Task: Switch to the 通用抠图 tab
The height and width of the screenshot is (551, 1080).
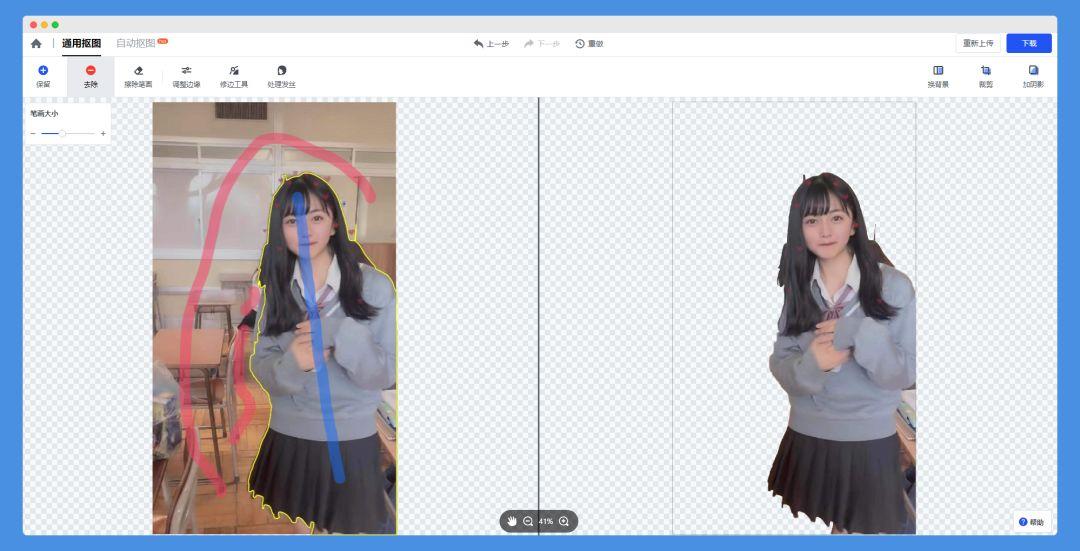Action: tap(81, 44)
